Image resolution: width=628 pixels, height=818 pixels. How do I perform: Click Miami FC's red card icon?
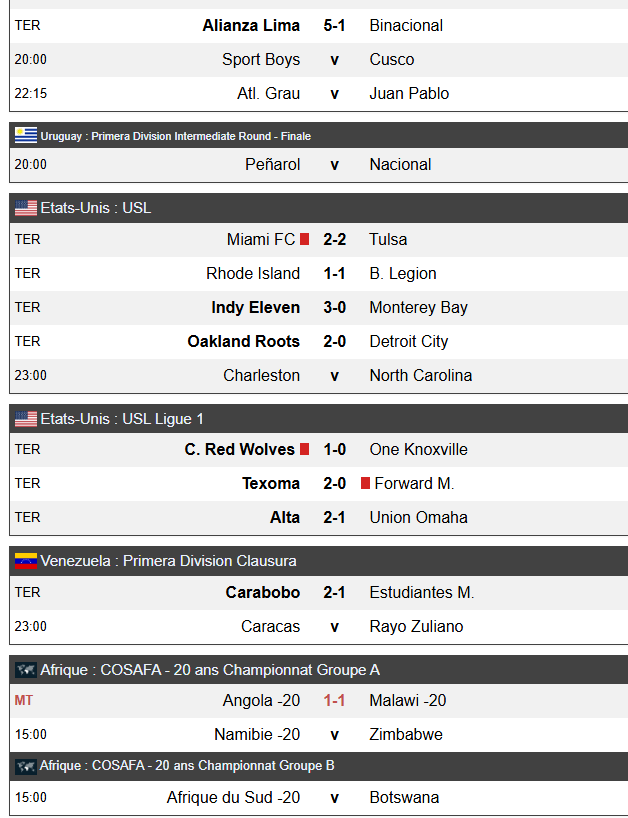305,239
